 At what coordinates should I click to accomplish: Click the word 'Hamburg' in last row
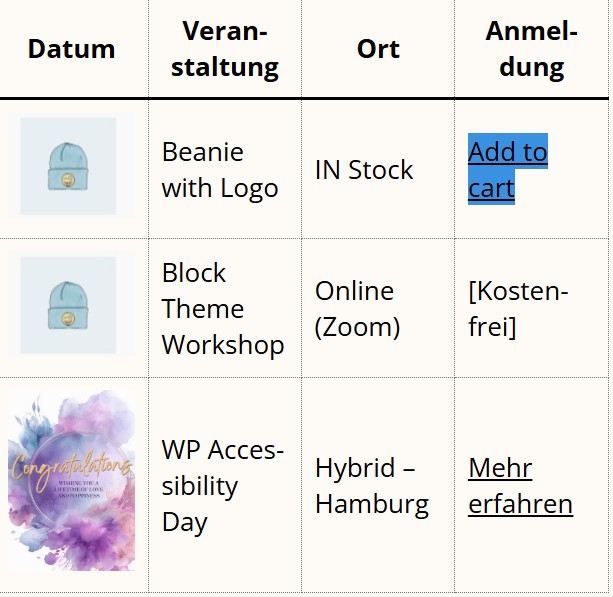click(x=372, y=504)
